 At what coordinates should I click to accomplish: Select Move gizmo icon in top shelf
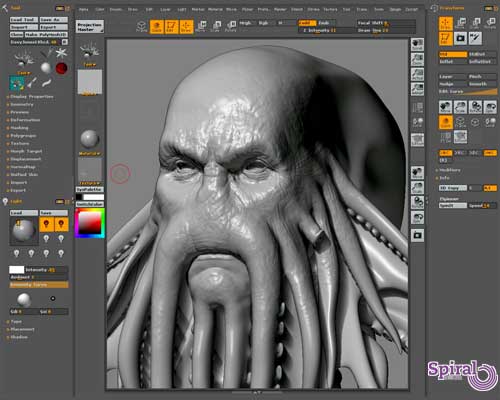(201, 27)
